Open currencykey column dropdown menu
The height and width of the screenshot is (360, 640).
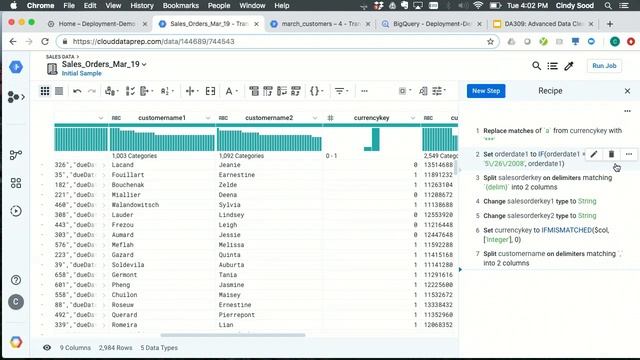[413, 118]
